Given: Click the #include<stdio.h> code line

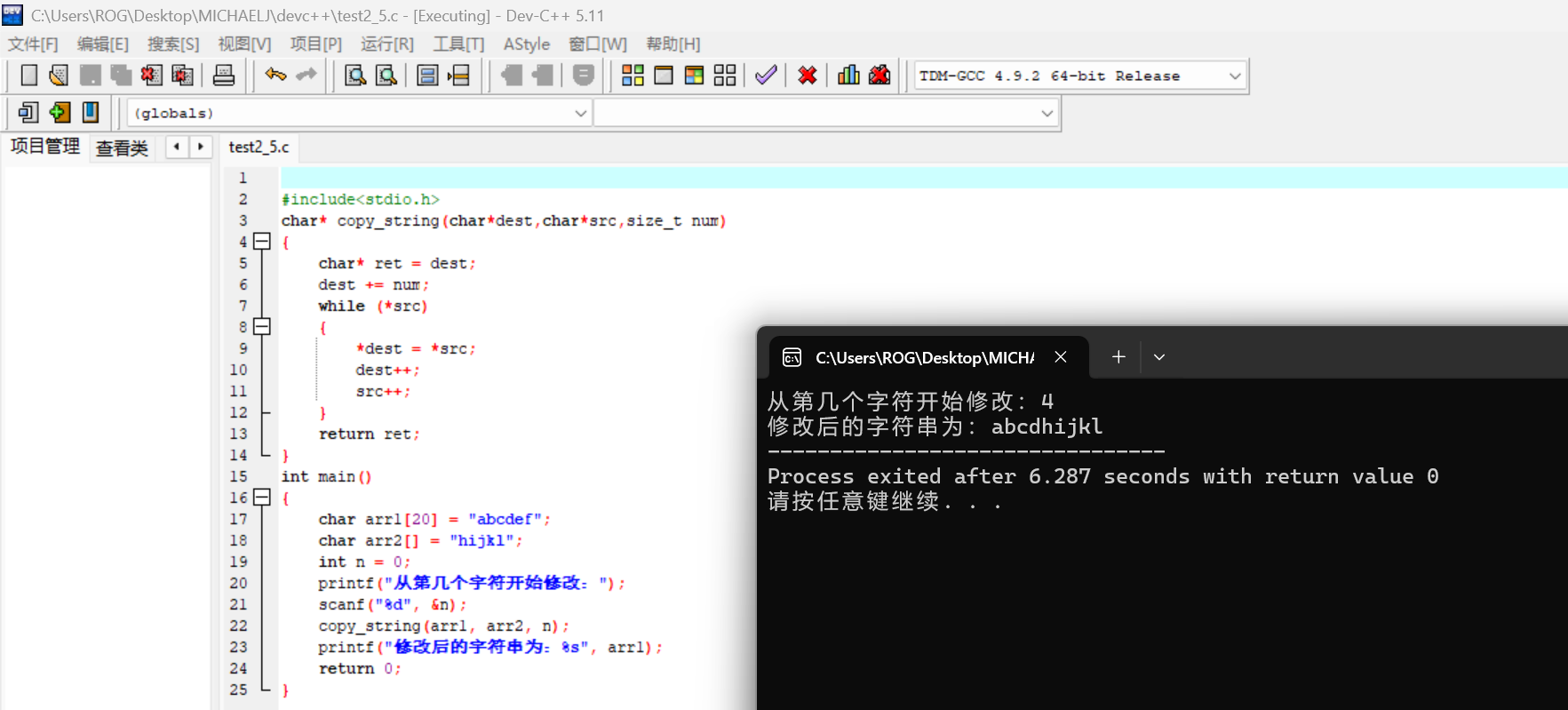Looking at the screenshot, I should 361,199.
